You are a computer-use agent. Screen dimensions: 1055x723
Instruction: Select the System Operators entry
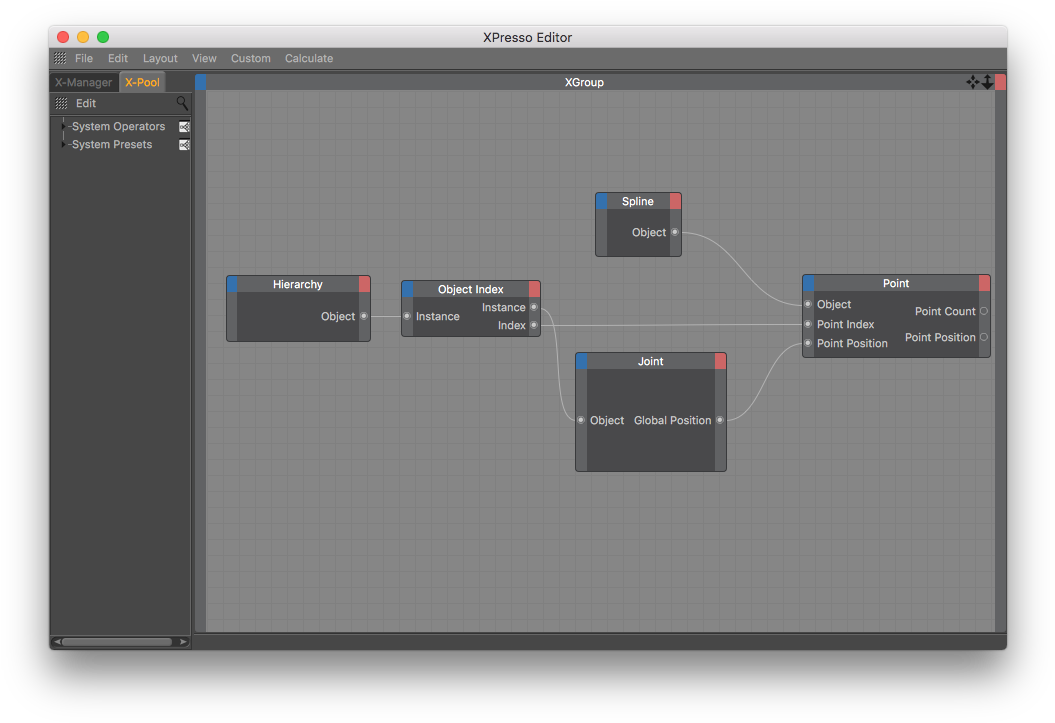(118, 126)
